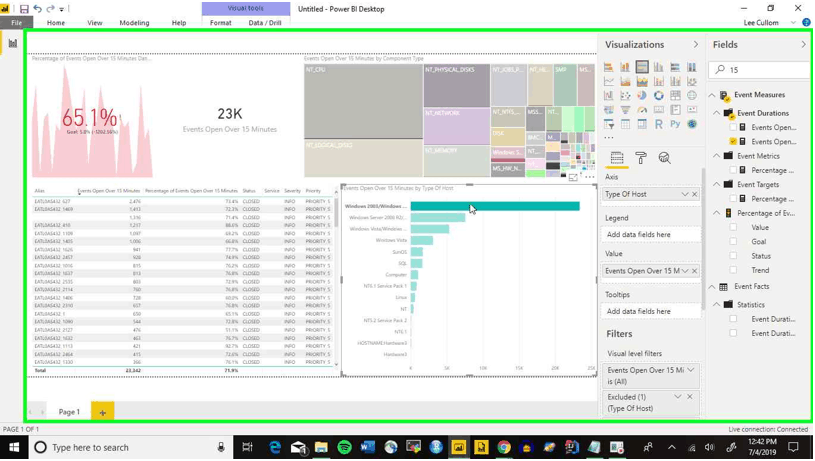Screen dimensions: 815x461
Task: Pick the Area chart visualization
Action: click(625, 82)
